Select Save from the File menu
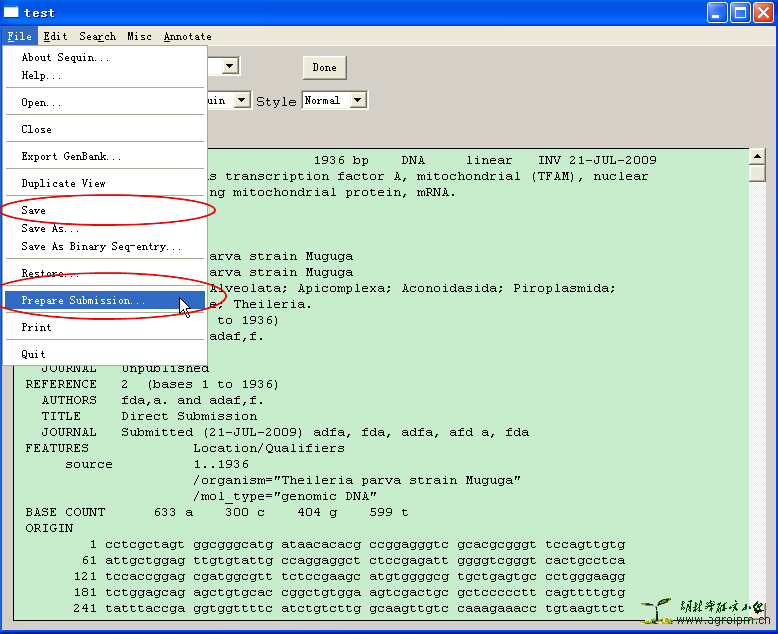The height and width of the screenshot is (634, 778). (x=34, y=210)
